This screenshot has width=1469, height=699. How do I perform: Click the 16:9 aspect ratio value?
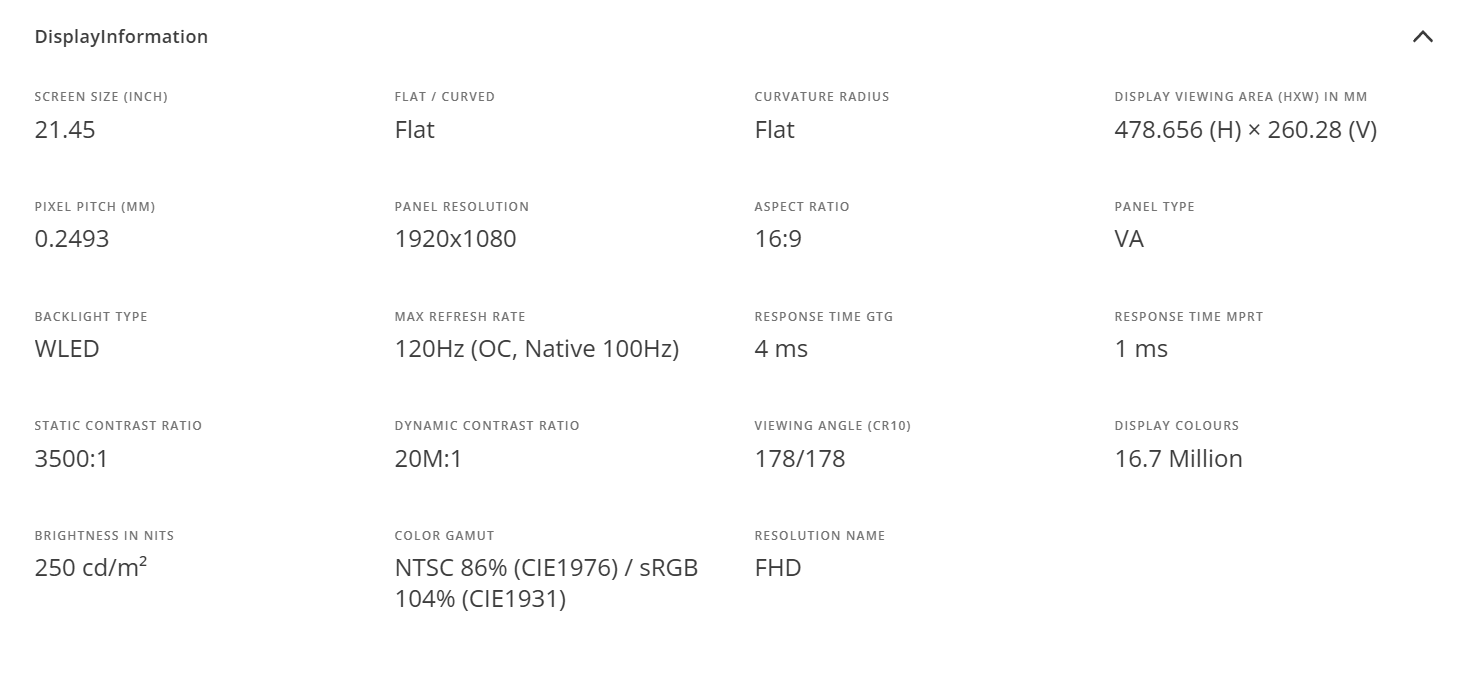778,239
